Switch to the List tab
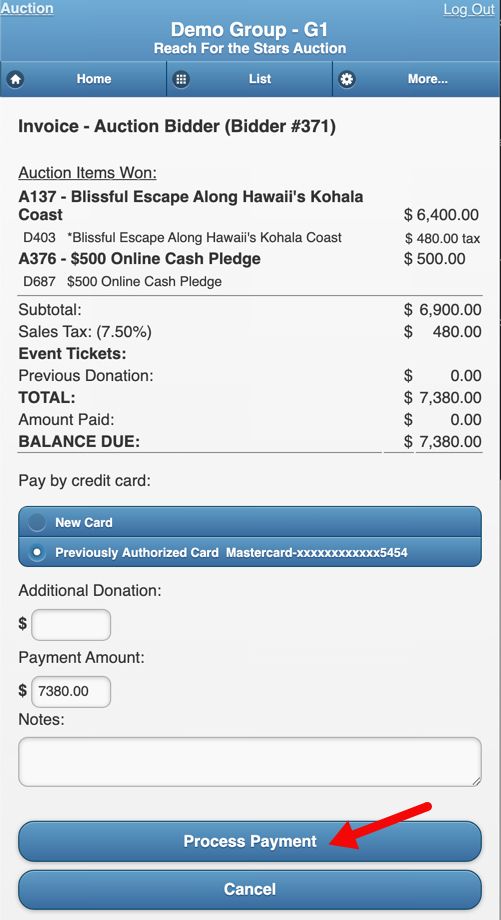 pos(250,79)
